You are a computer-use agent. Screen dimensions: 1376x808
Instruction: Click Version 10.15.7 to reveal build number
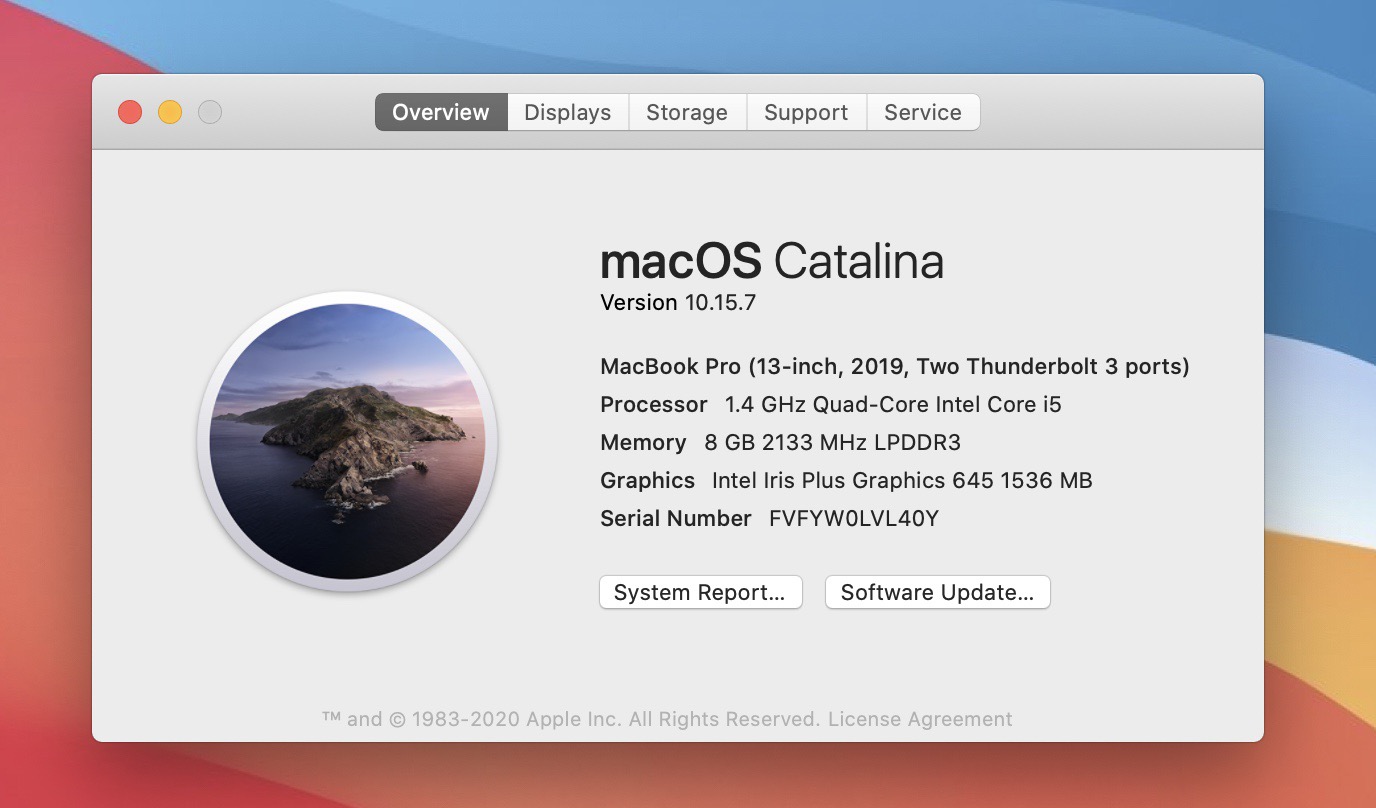point(678,302)
